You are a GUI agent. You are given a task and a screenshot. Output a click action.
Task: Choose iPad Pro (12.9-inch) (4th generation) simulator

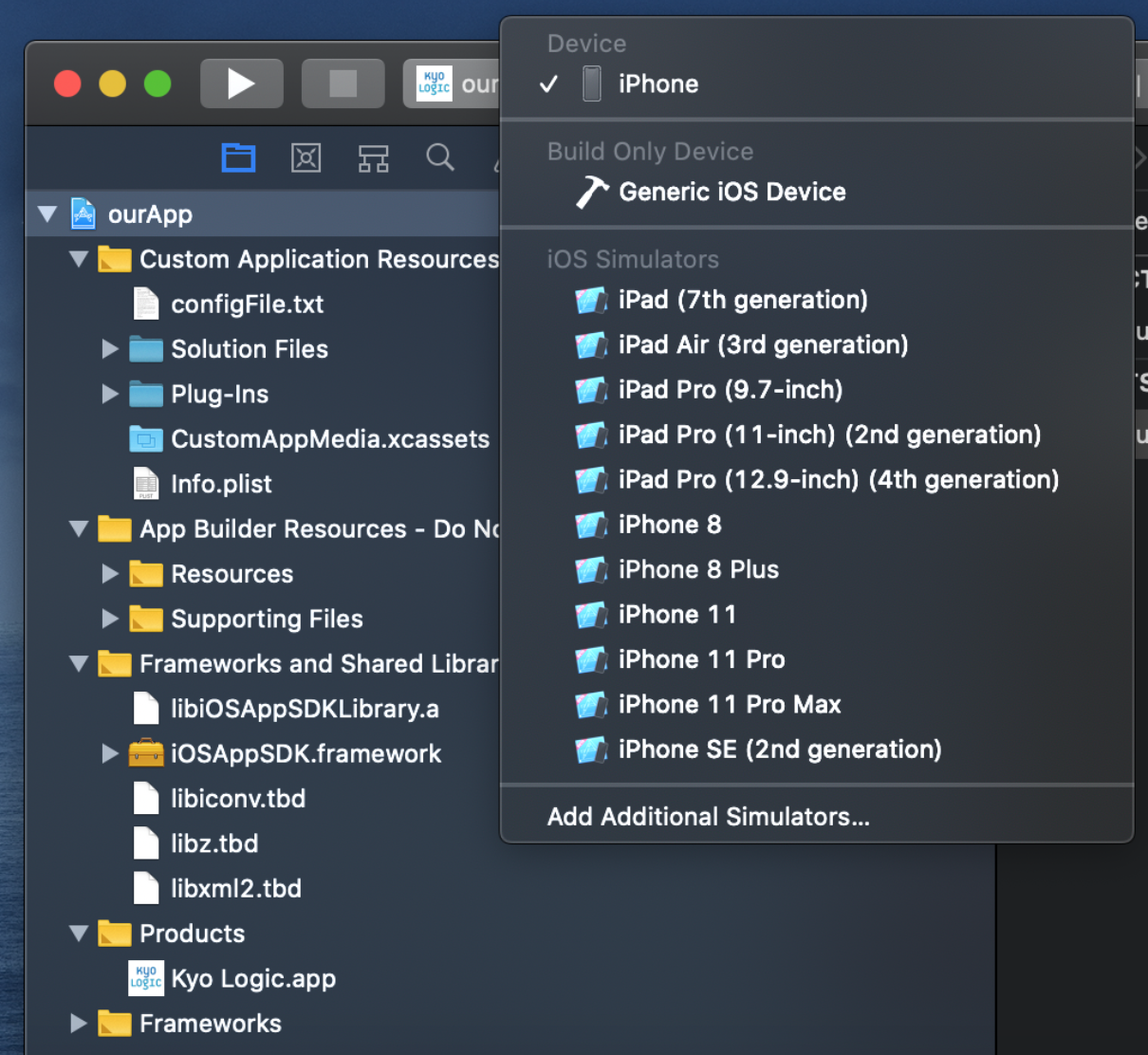pyautogui.click(x=817, y=480)
